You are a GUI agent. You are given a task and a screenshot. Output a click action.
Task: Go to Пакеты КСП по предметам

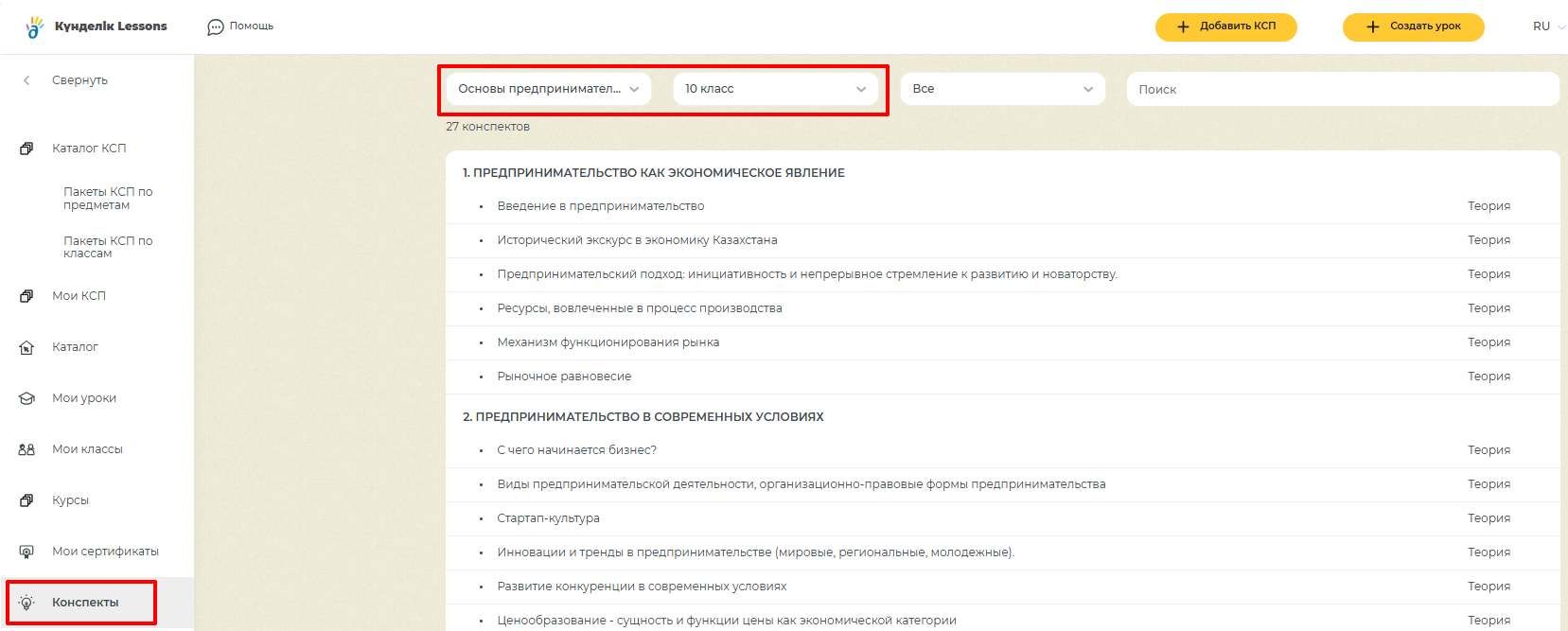click(108, 199)
